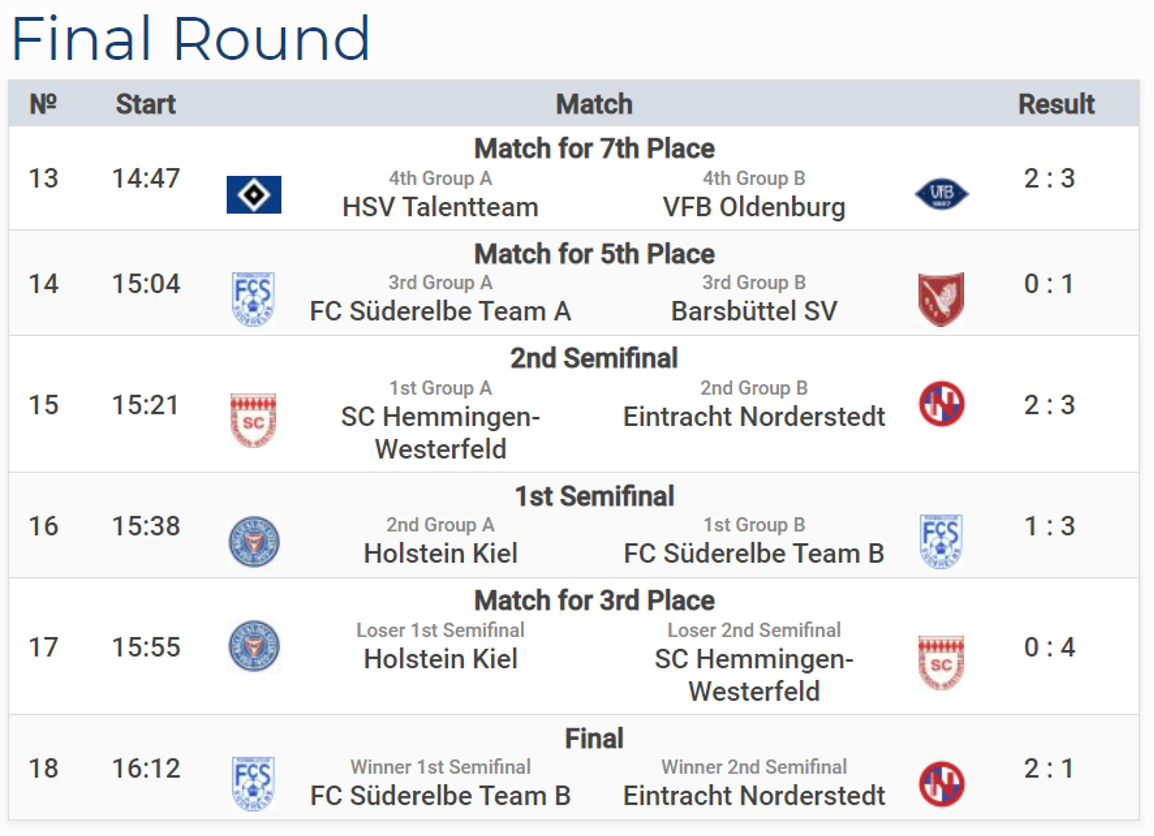Open Barsbüttel SV team name

754,311
